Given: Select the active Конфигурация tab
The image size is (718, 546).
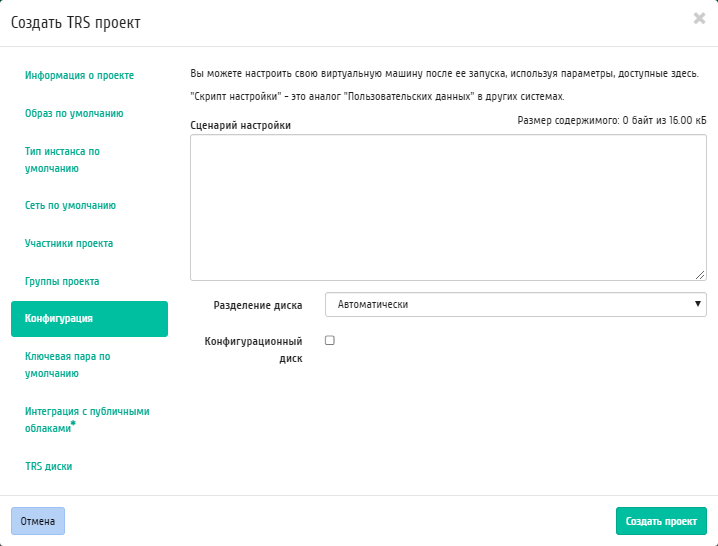Looking at the screenshot, I should point(89,319).
